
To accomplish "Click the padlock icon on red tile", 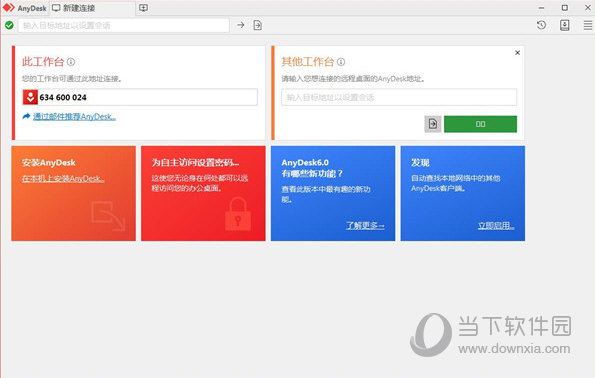I will click(x=238, y=214).
